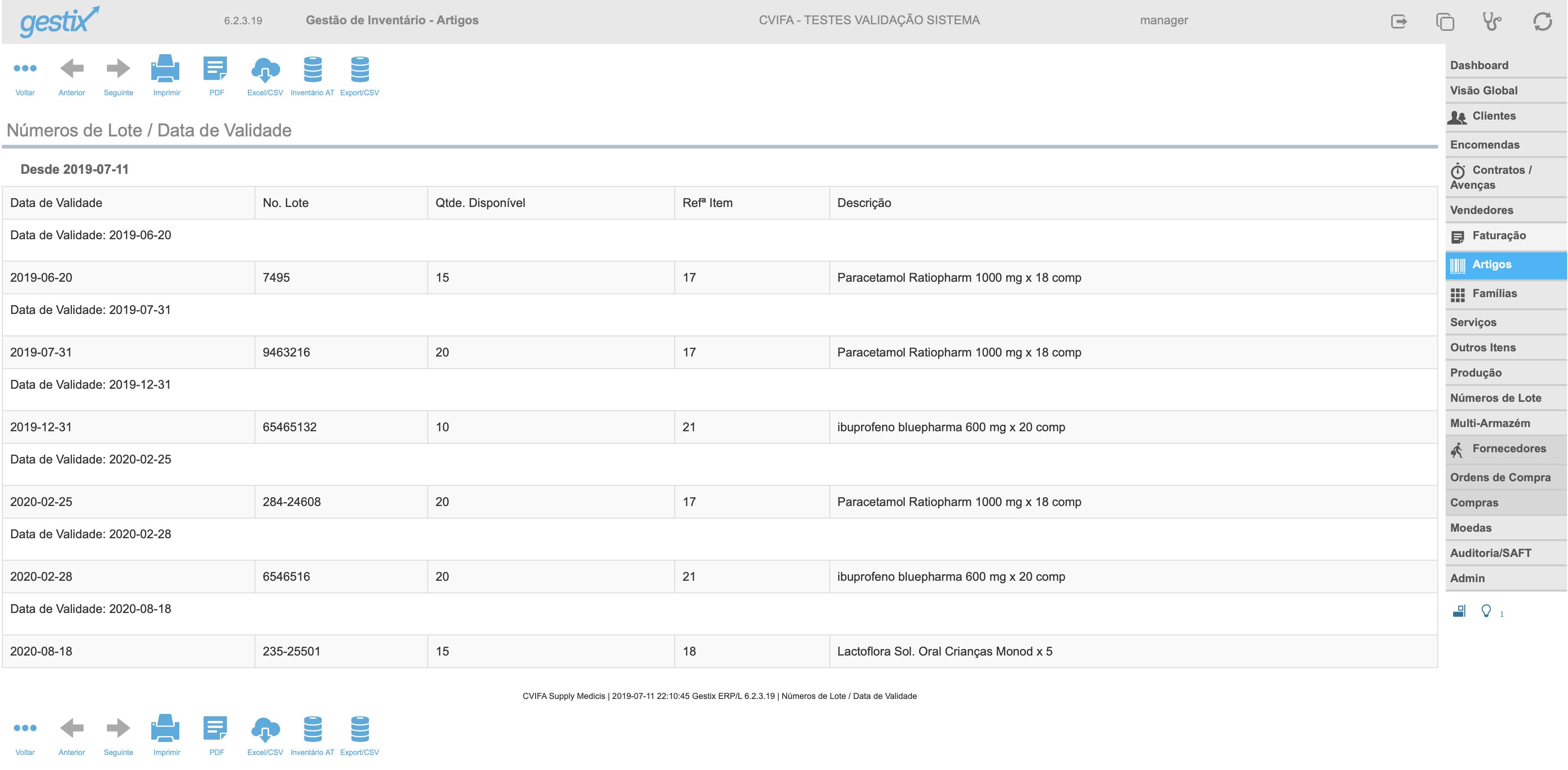Screen dimensions: 1568x770
Task: Open Contratos / Avenças in sidebar
Action: tap(1506, 177)
